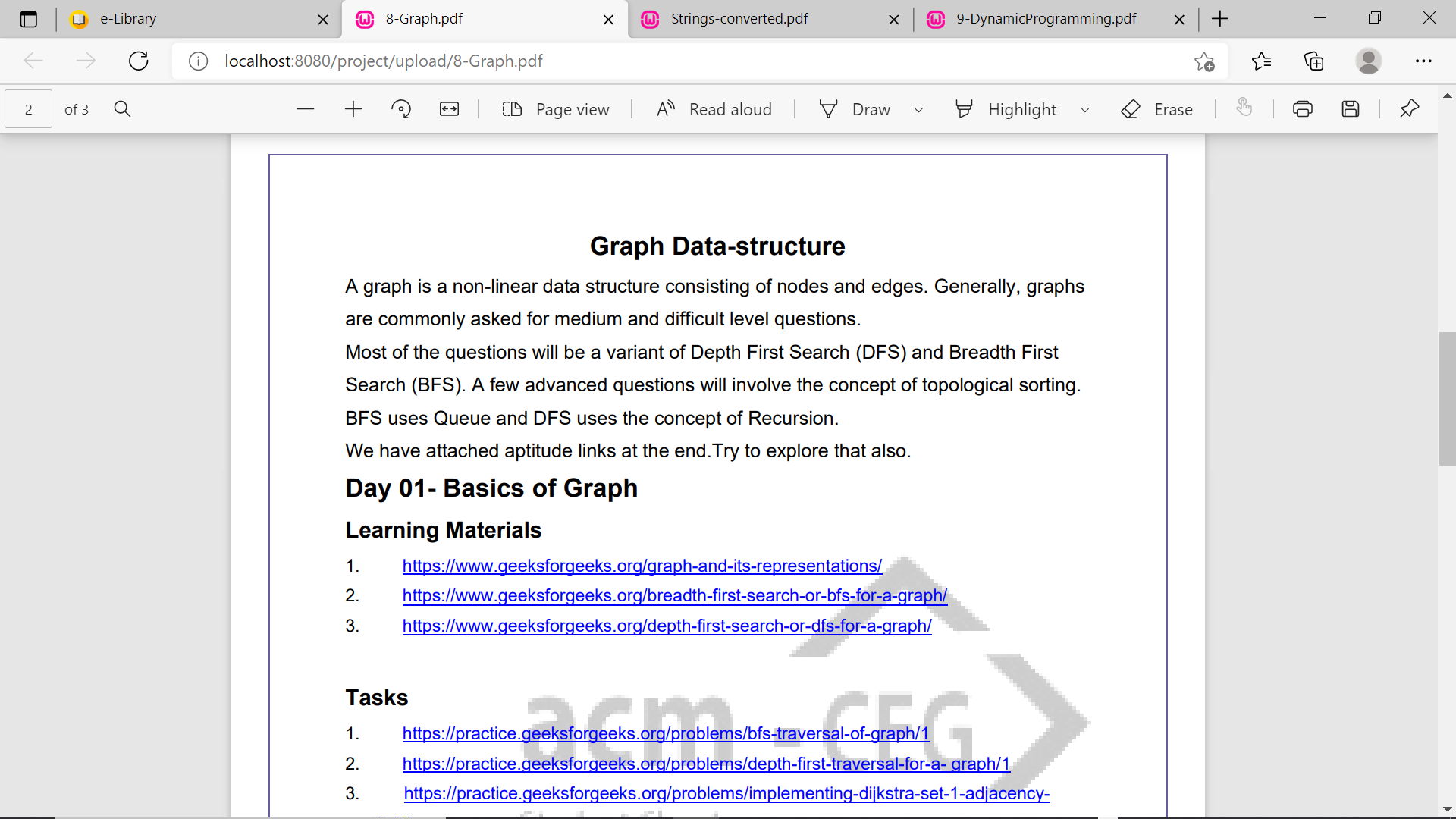The width and height of the screenshot is (1456, 819).
Task: Toggle the Erase tool
Action: (x=1157, y=109)
